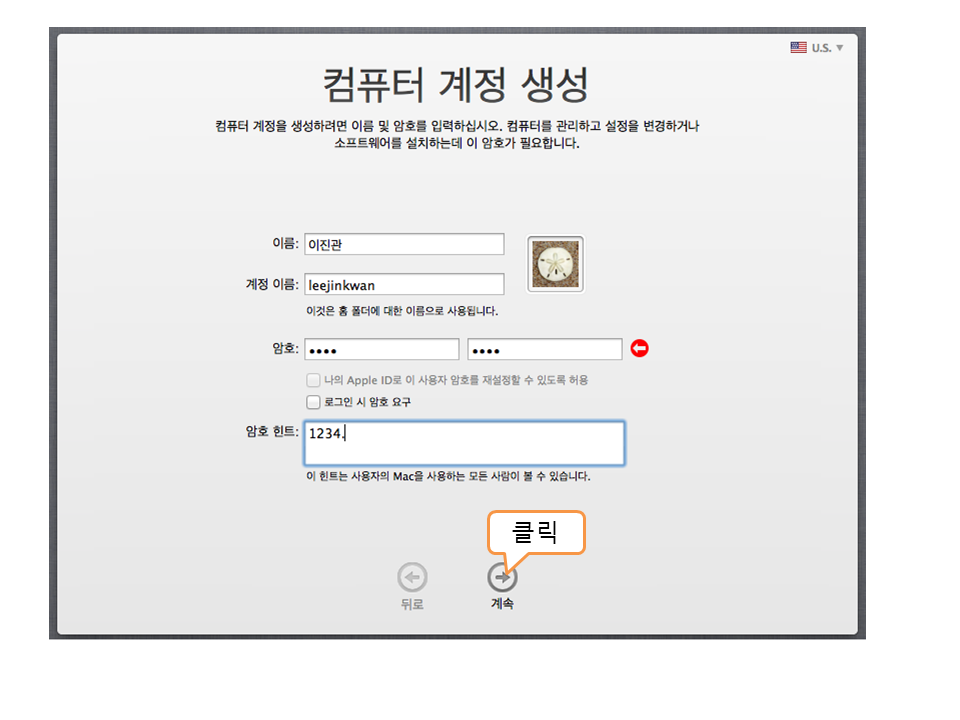Click the 뒤로 text label
The height and width of the screenshot is (720, 960).
[412, 604]
